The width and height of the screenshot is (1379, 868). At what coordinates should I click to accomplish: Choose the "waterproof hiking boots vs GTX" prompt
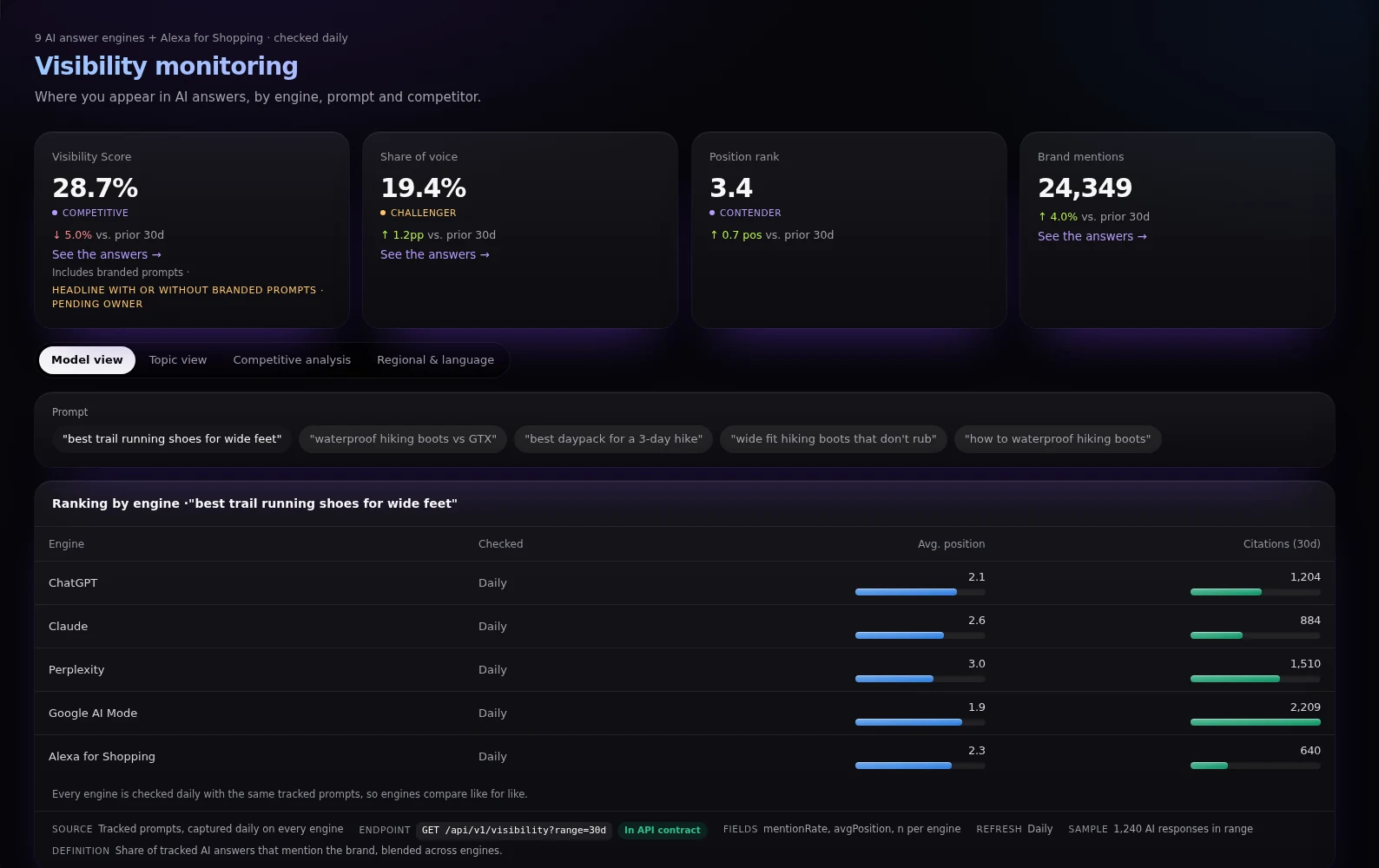click(403, 439)
